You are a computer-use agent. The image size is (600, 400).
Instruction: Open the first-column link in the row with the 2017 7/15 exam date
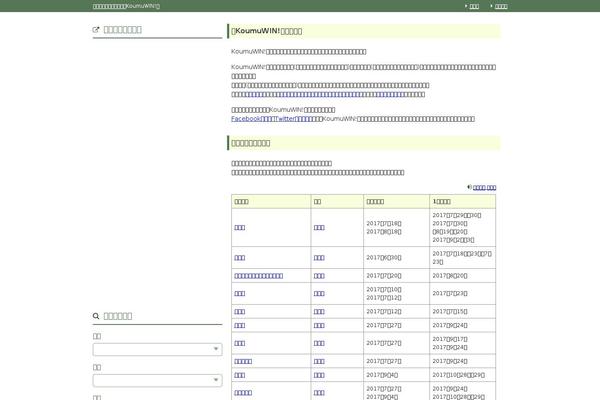click(x=240, y=312)
